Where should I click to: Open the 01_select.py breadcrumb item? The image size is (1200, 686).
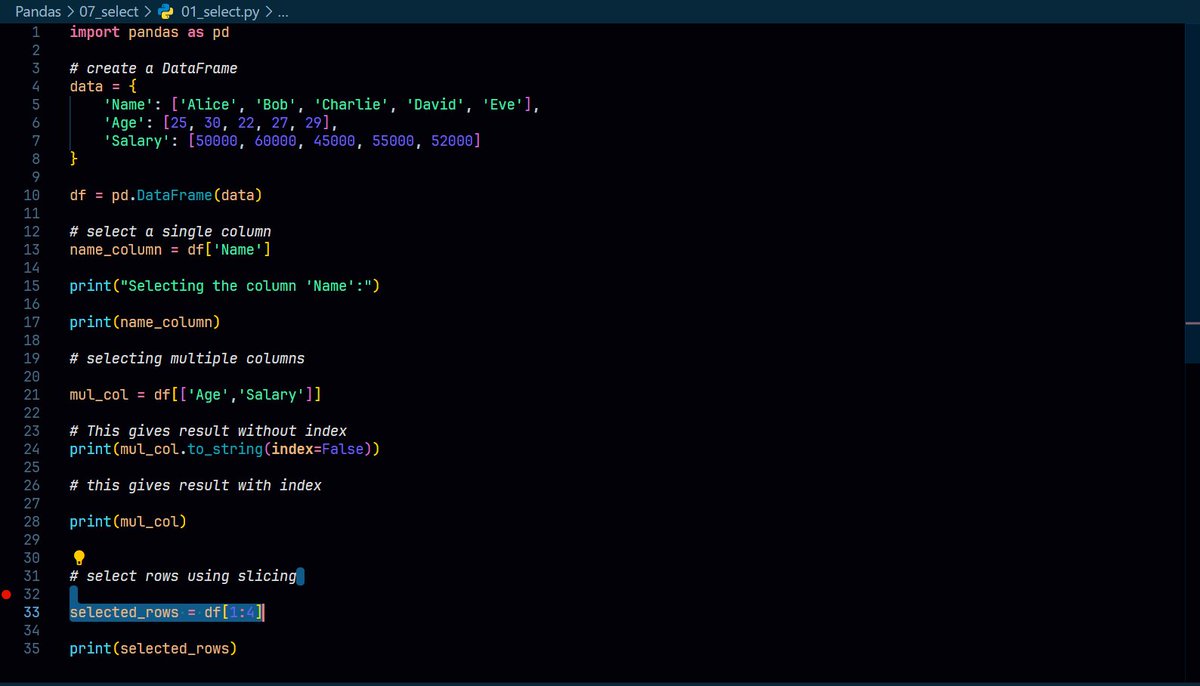[218, 11]
